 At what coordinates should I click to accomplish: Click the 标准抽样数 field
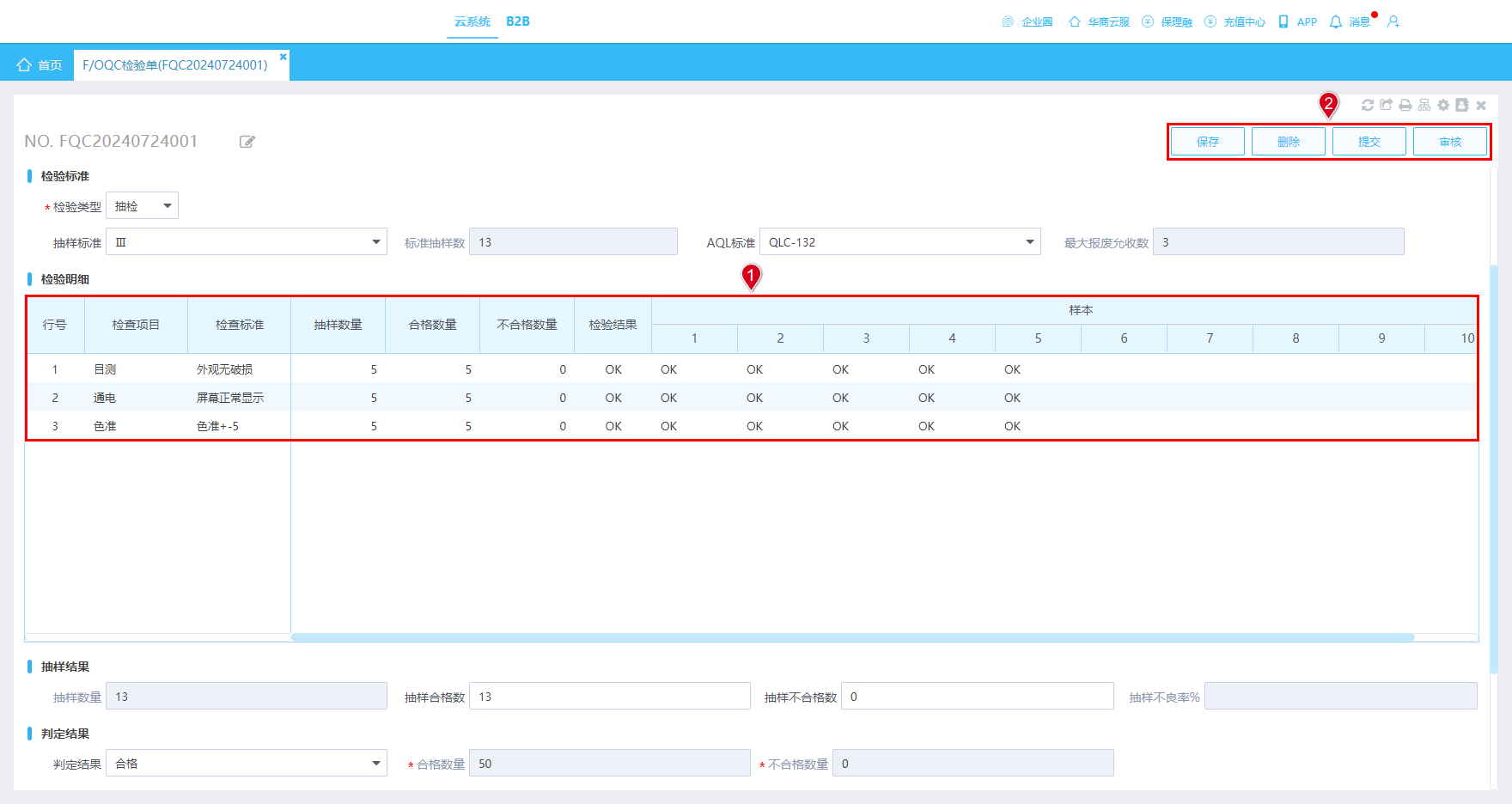click(x=573, y=242)
